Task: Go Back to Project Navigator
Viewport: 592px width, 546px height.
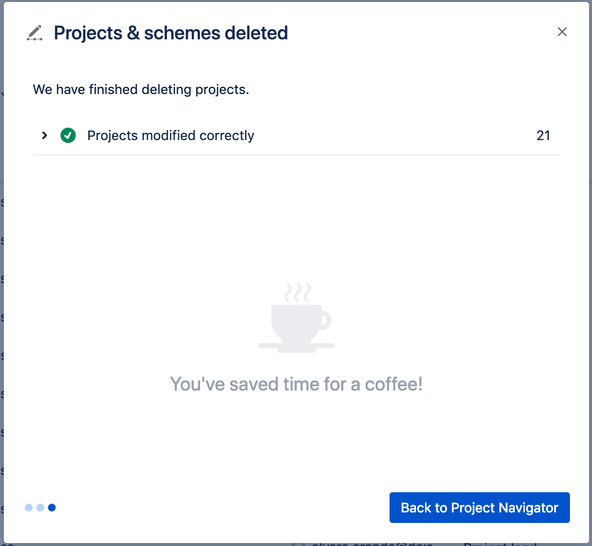Action: [479, 507]
